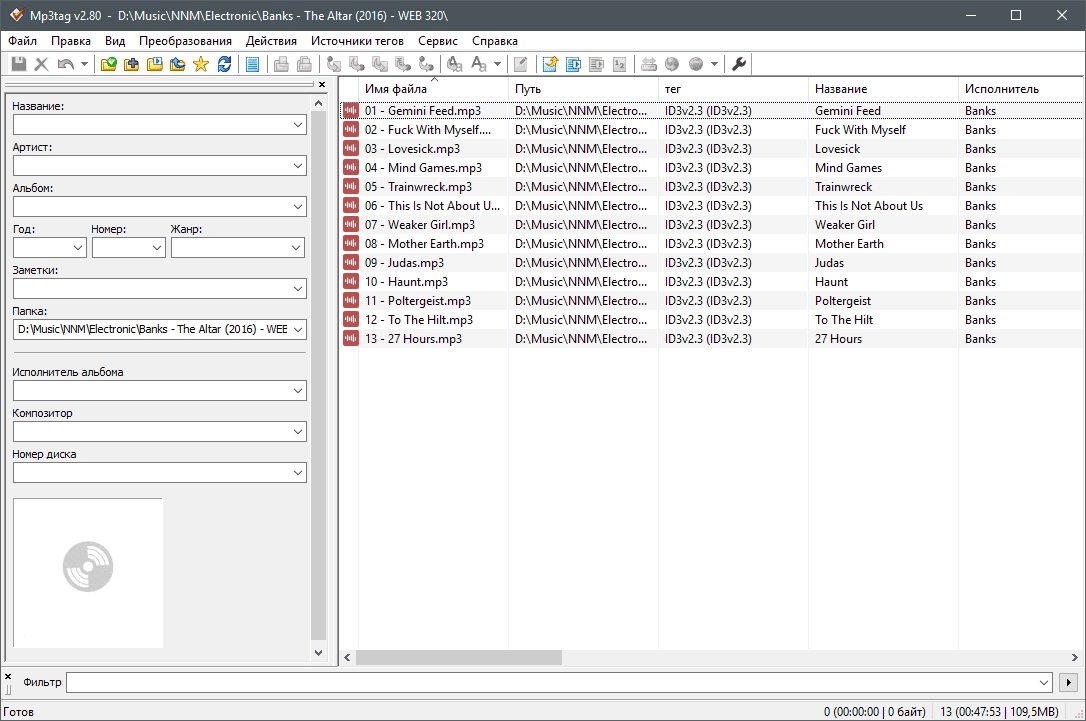
Task: Select file 09 - Judas.mp3
Action: click(x=404, y=263)
